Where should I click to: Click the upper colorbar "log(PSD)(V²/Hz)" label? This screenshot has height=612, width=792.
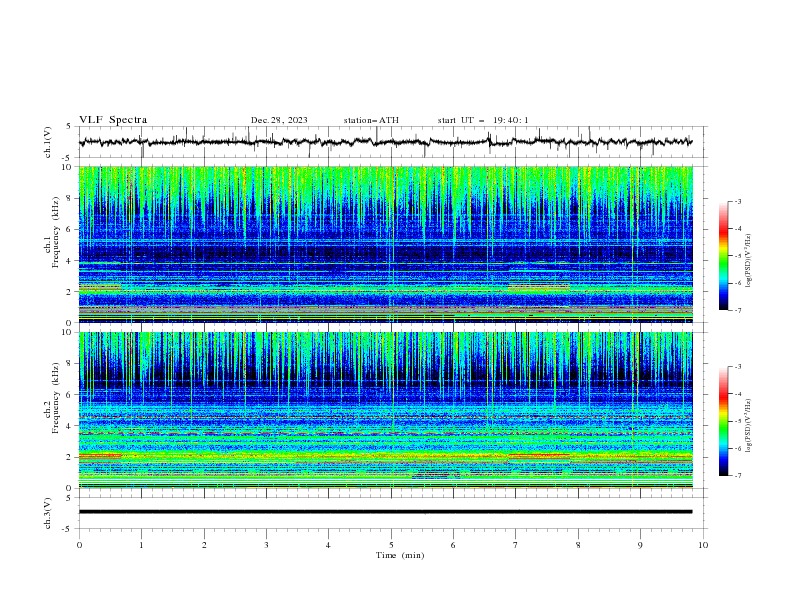[748, 261]
